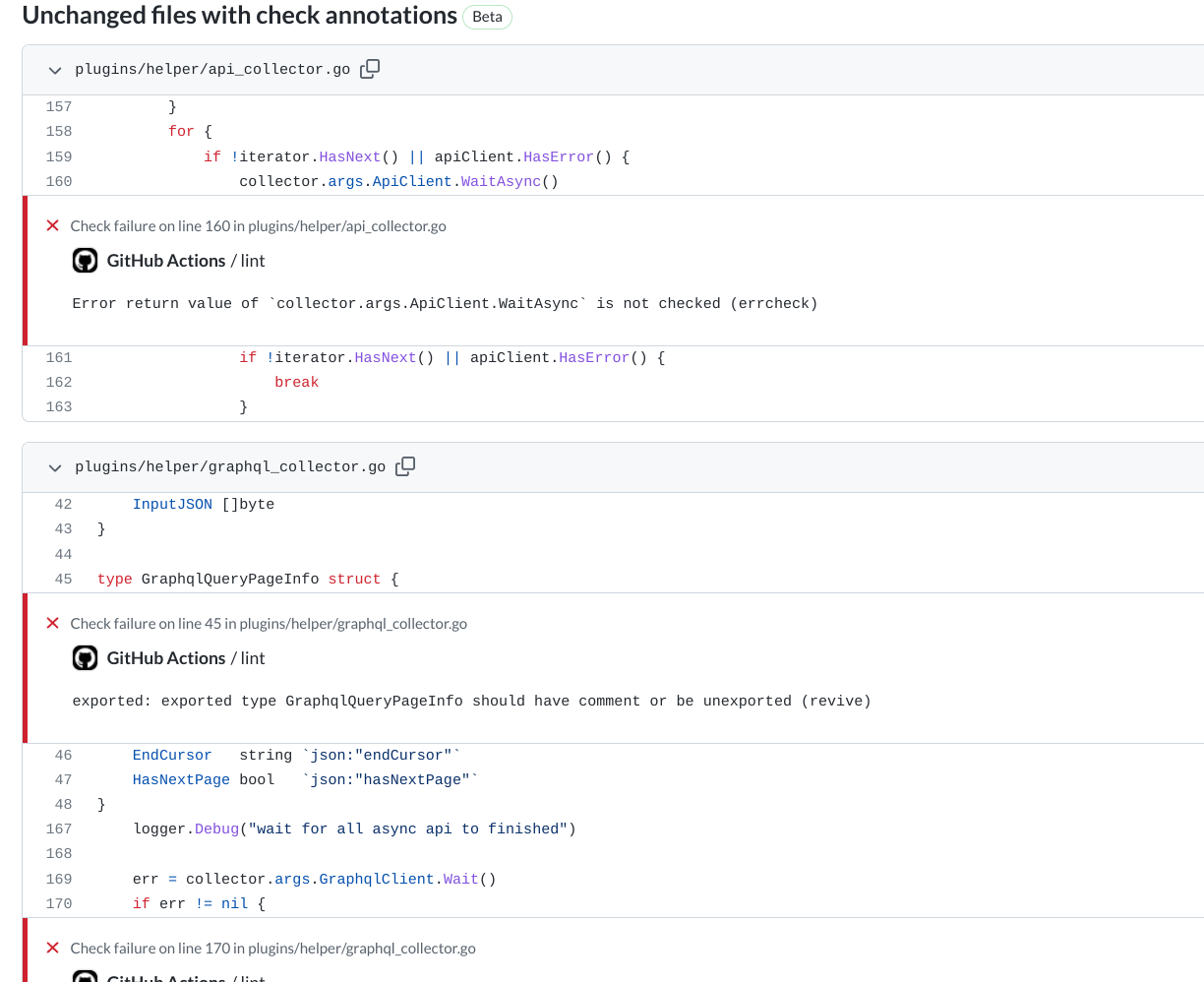Open GitHub Actions lint for line 160
The width and height of the screenshot is (1204, 982).
[186, 261]
